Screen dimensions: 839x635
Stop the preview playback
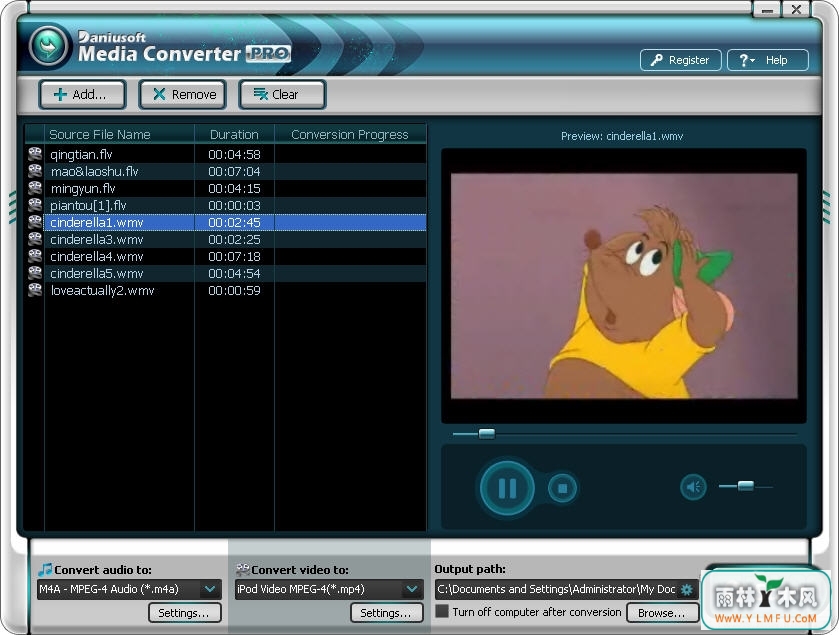point(562,488)
